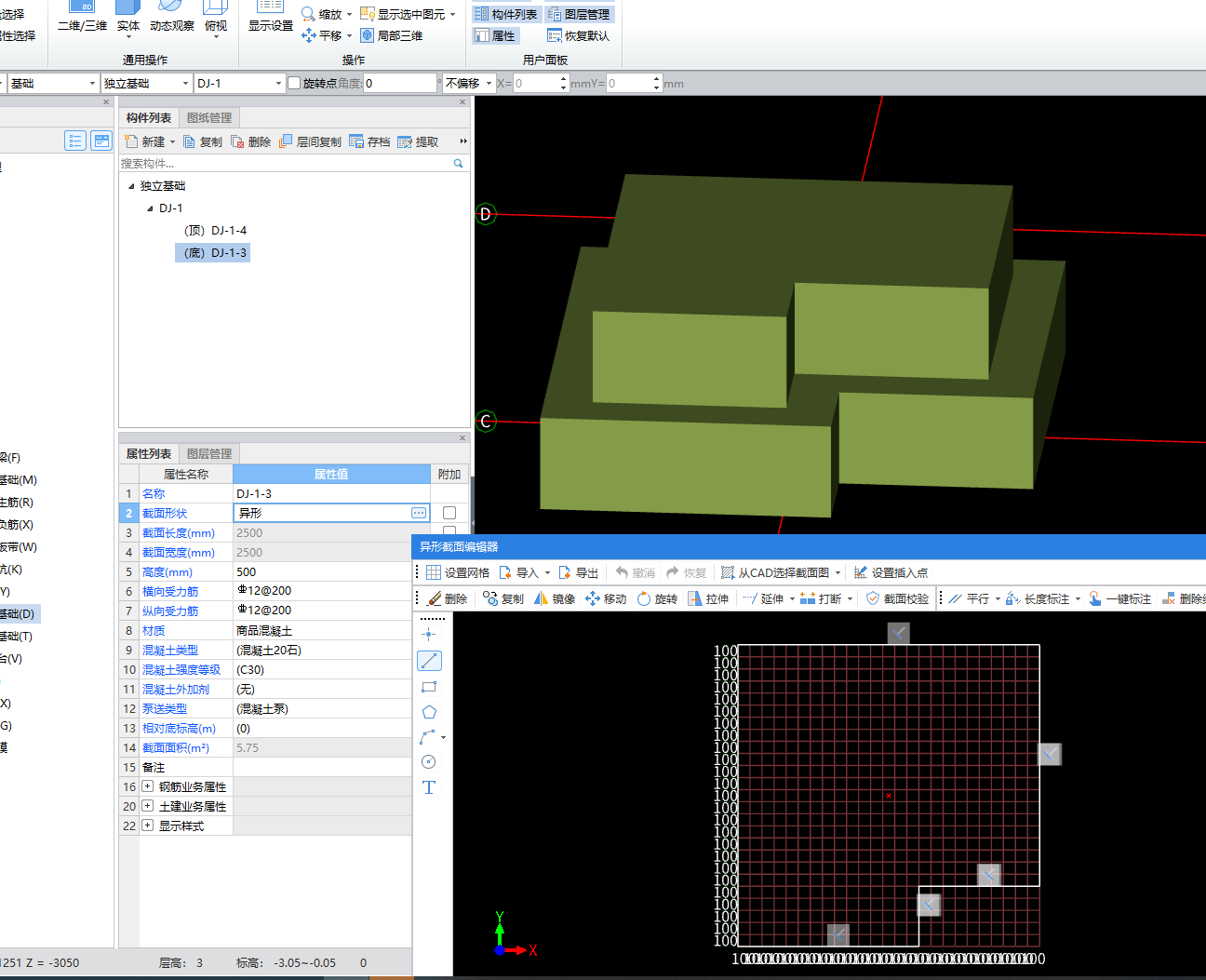
Task: Click 设置网格 grid settings
Action: click(x=458, y=572)
